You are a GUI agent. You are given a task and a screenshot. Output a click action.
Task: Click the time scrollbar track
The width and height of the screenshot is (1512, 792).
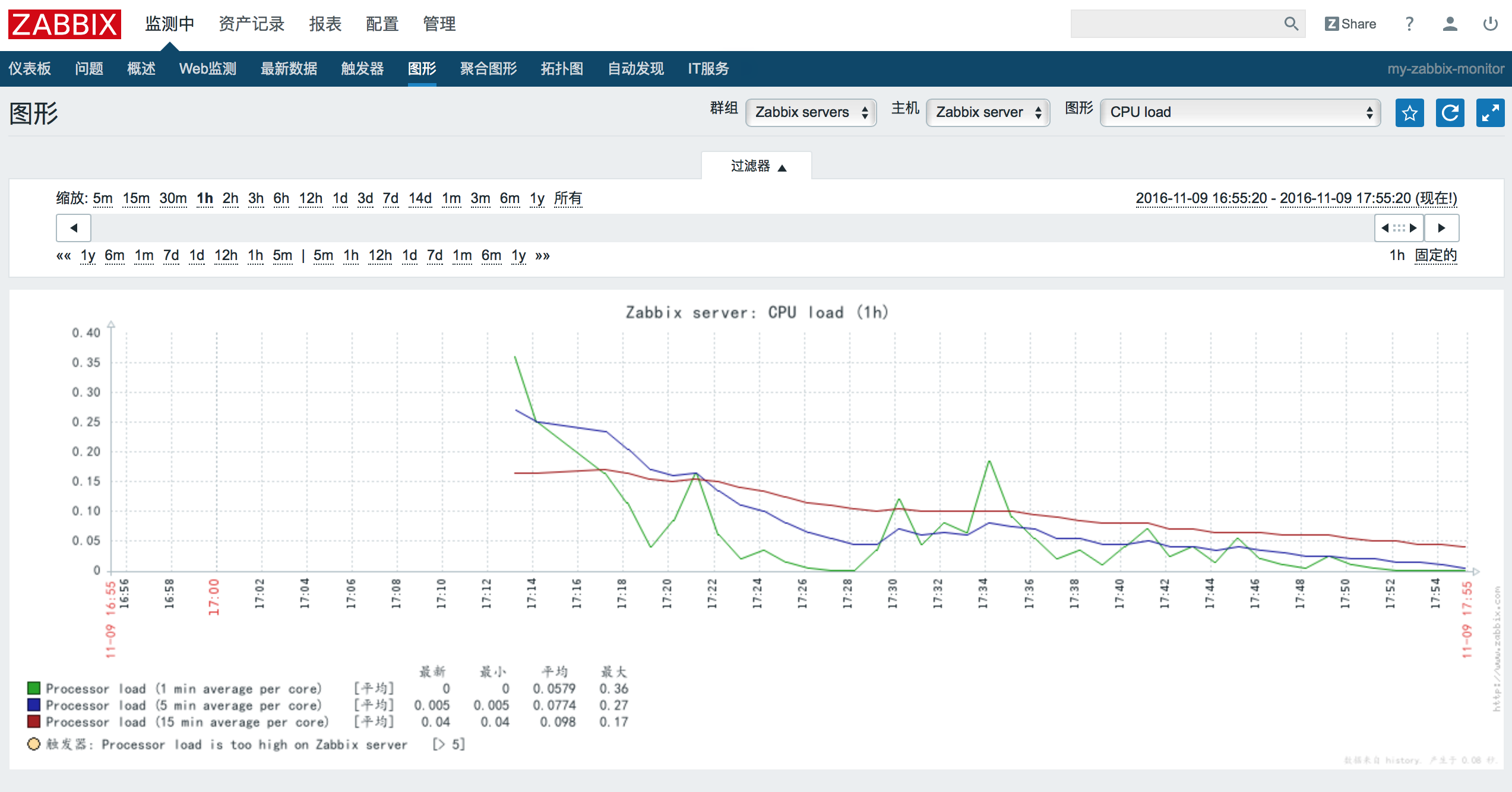point(732,228)
